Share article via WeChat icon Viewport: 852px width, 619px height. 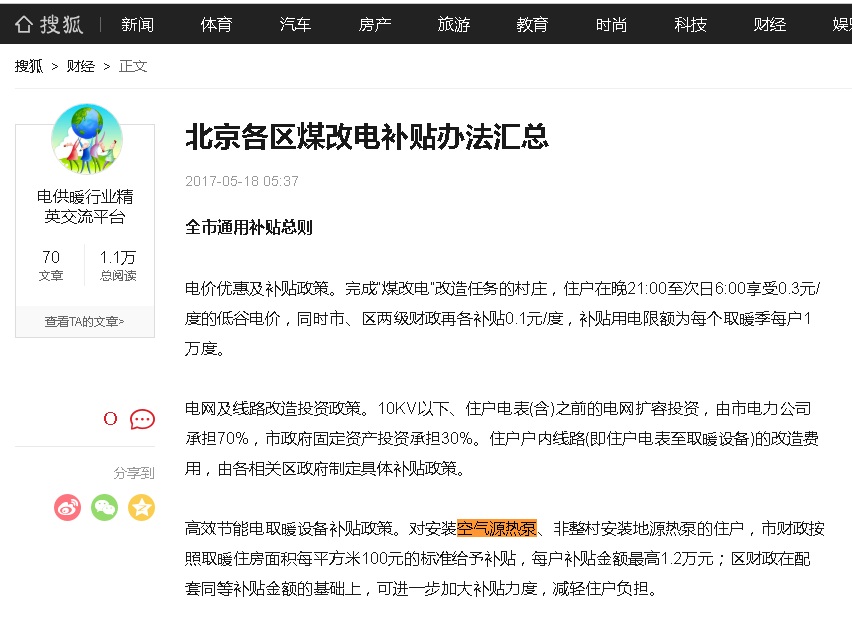pos(104,507)
